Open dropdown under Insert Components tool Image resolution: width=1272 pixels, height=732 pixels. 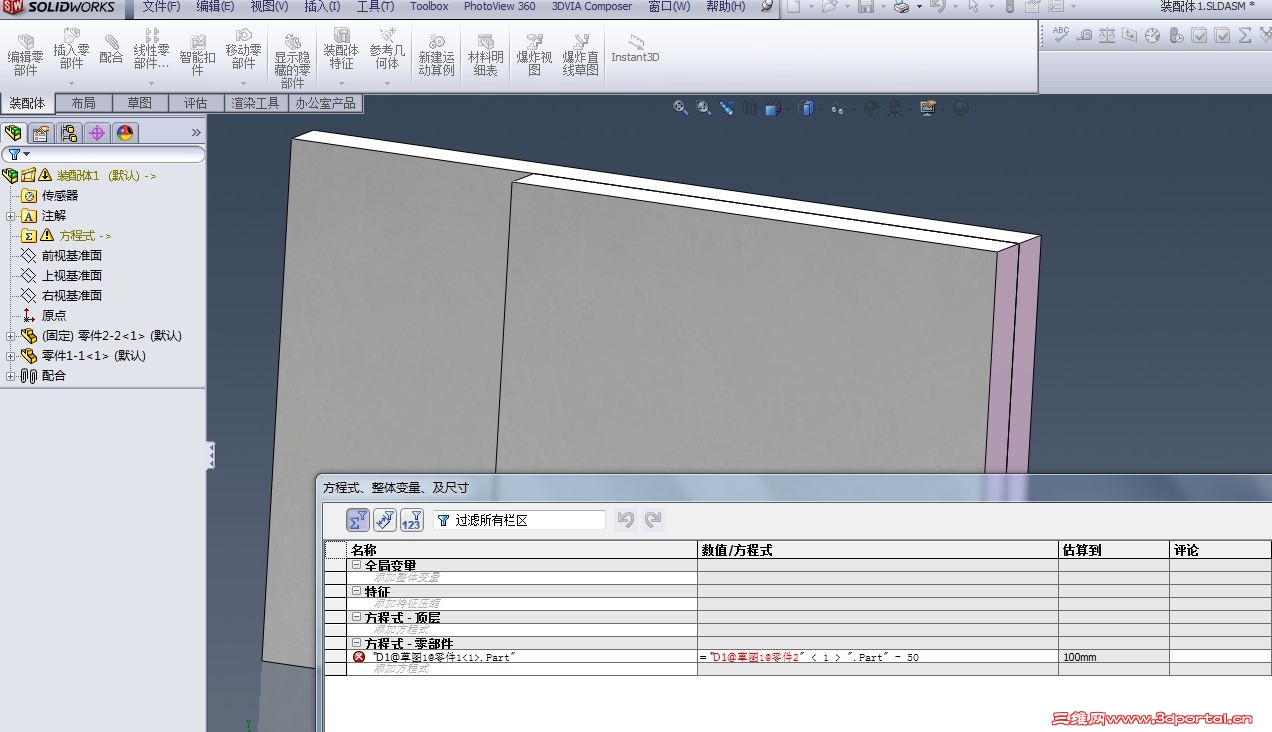pos(71,84)
